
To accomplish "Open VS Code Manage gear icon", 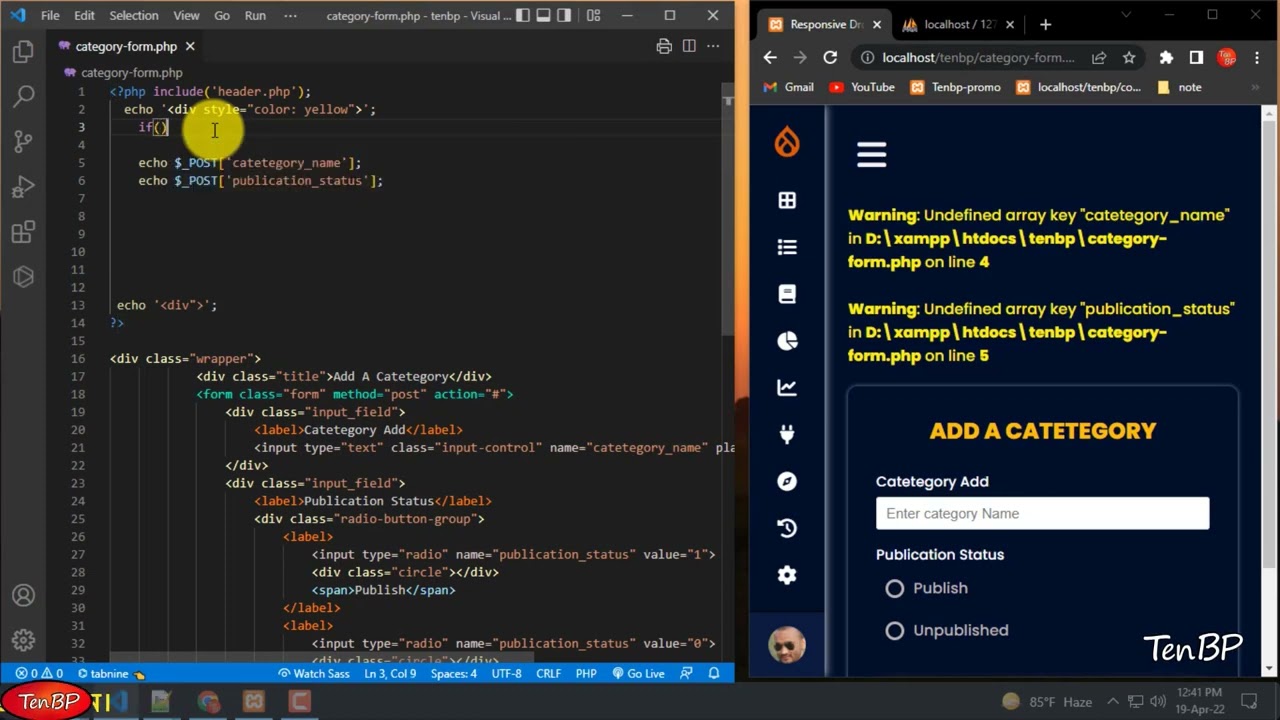I will coord(23,640).
